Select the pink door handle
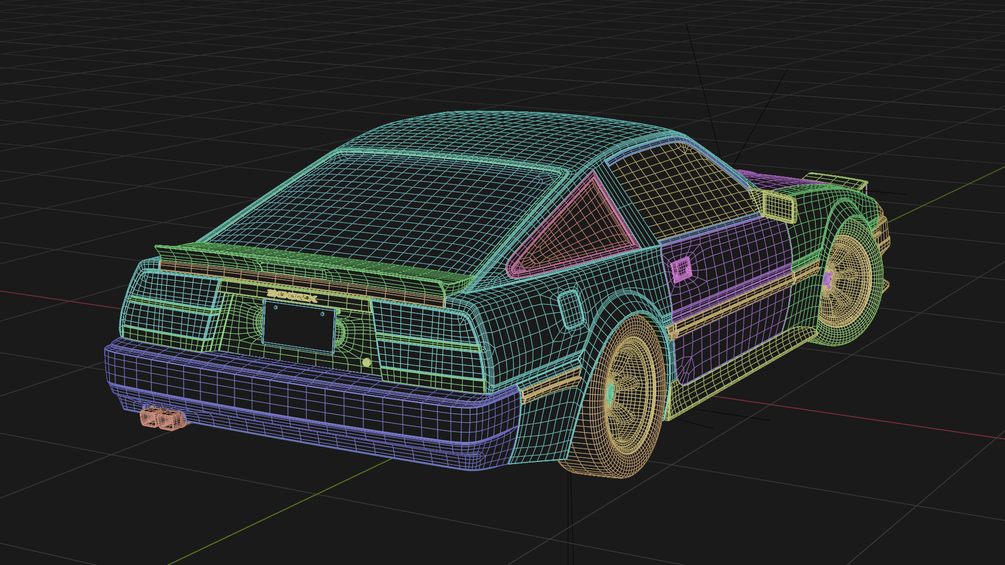 tap(682, 268)
